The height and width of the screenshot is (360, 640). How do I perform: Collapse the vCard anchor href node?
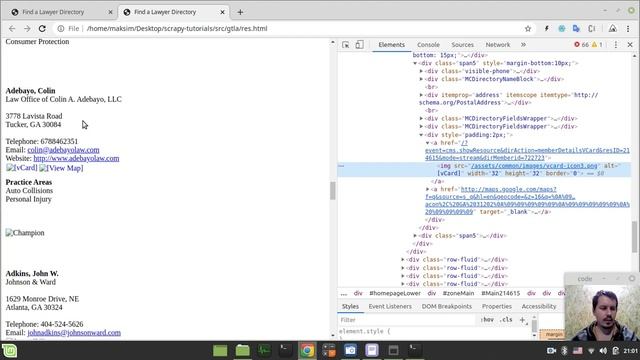click(x=428, y=143)
